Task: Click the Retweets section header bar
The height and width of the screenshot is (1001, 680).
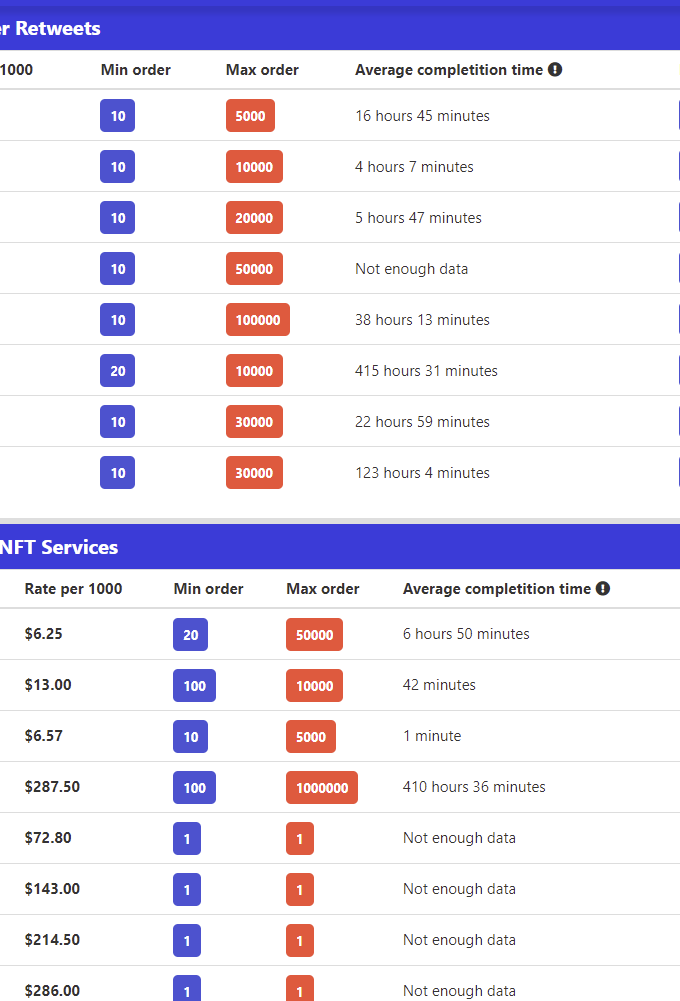Action: point(340,28)
